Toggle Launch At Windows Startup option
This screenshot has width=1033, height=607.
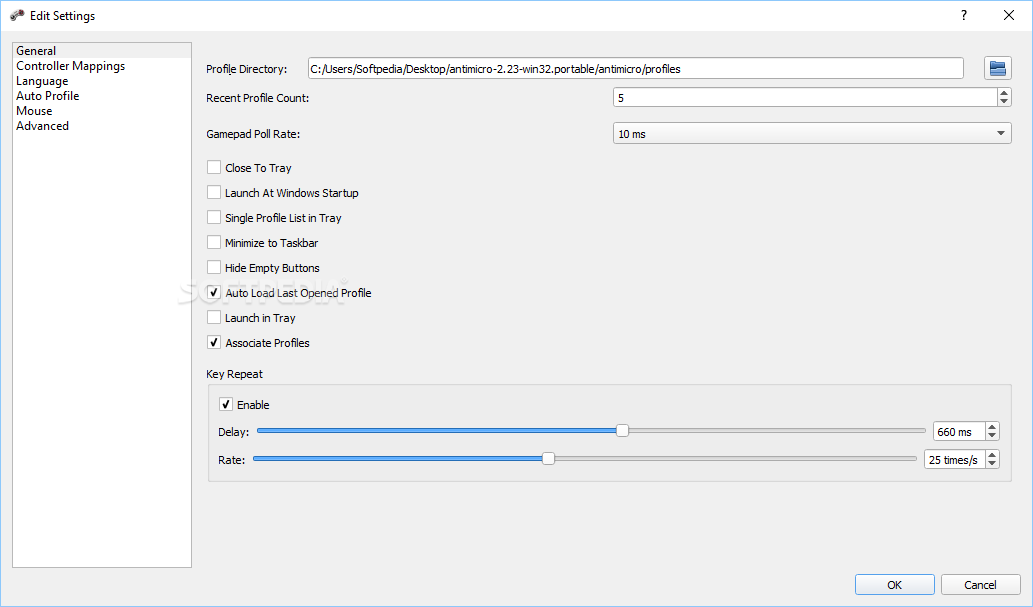point(214,193)
